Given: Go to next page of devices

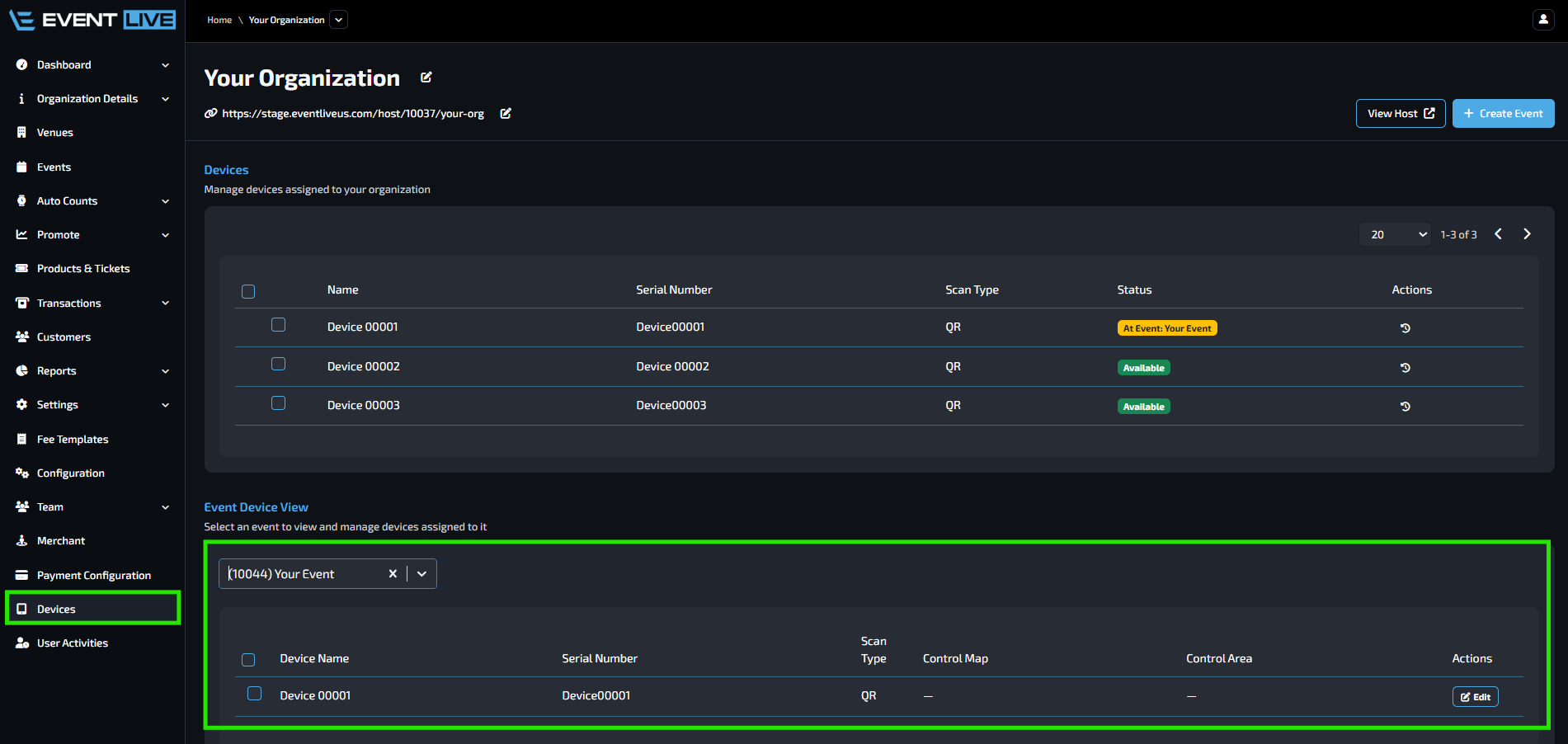Looking at the screenshot, I should (1527, 234).
